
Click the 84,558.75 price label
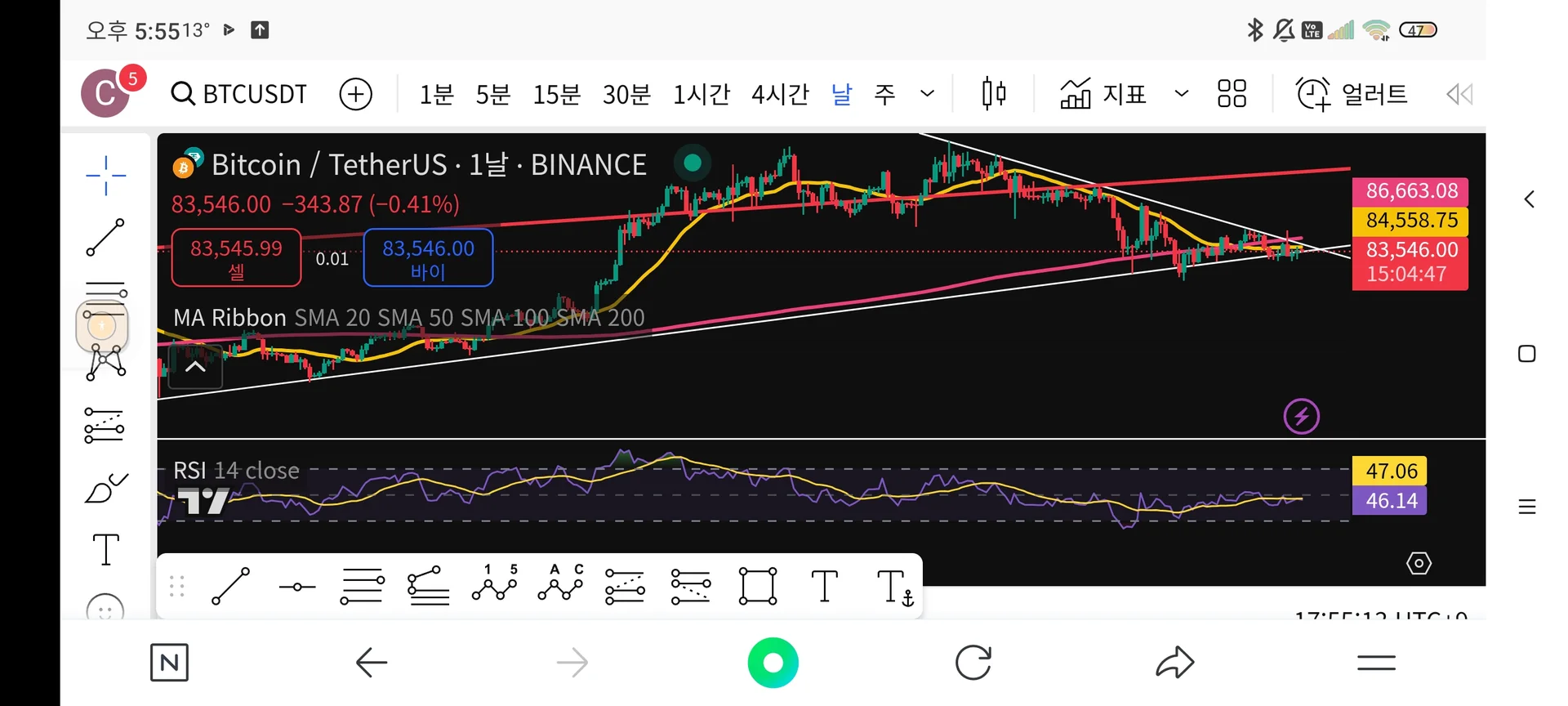[1410, 221]
